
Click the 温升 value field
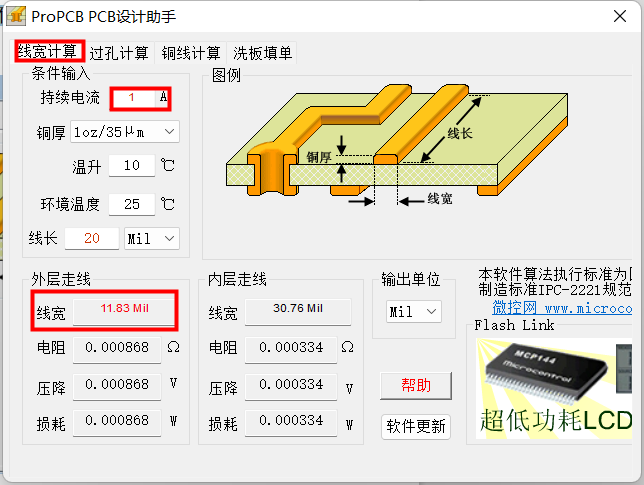point(131,166)
